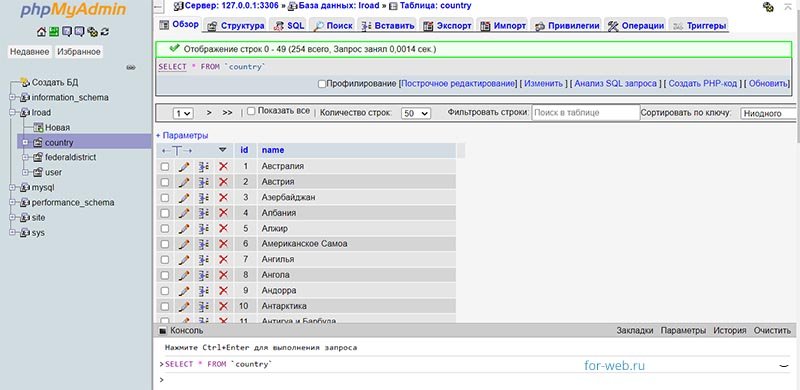Image resolution: width=800 pixels, height=390 pixels.
Task: Select the checkbox for row Ангилья
Action: point(165,259)
